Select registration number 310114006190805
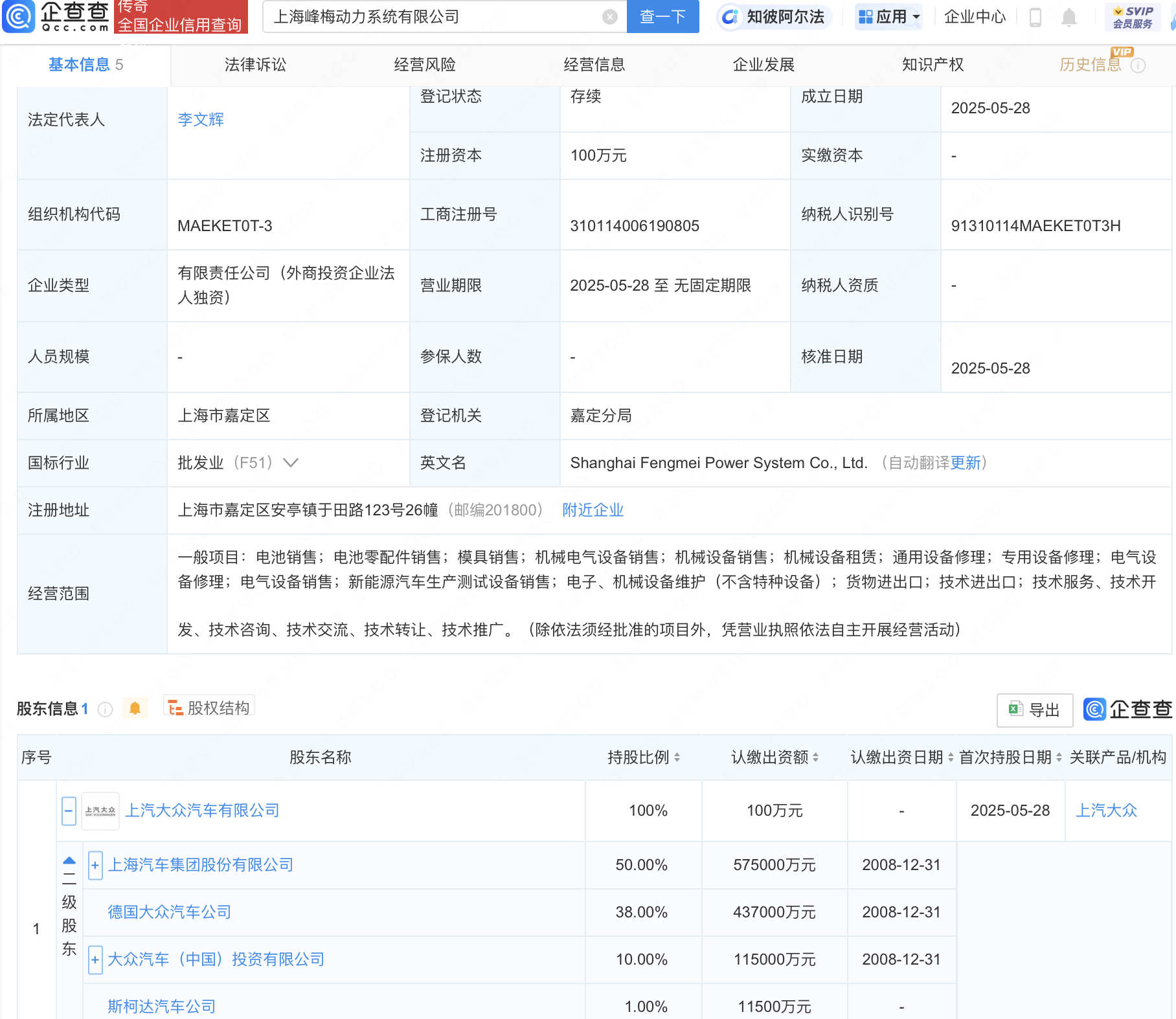This screenshot has width=1176, height=1019. pyautogui.click(x=635, y=226)
